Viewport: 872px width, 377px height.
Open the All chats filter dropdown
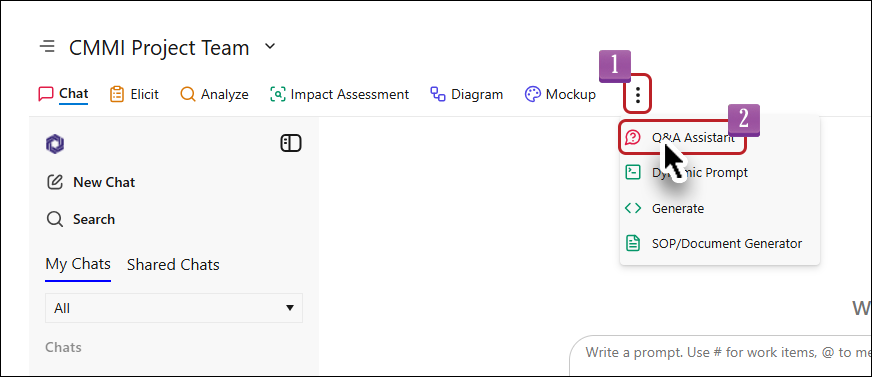[x=174, y=308]
